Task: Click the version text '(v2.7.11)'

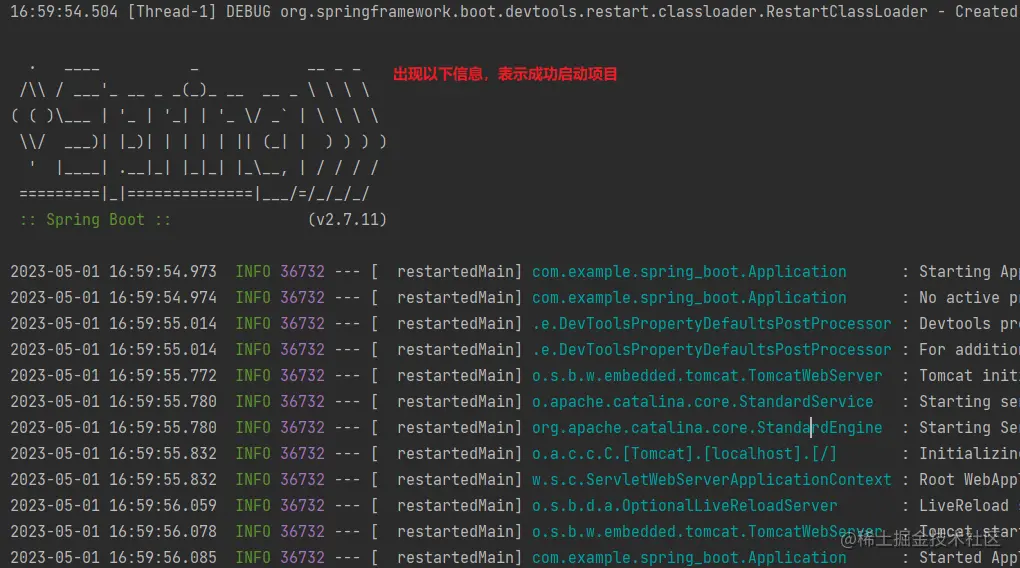Action: [347, 220]
